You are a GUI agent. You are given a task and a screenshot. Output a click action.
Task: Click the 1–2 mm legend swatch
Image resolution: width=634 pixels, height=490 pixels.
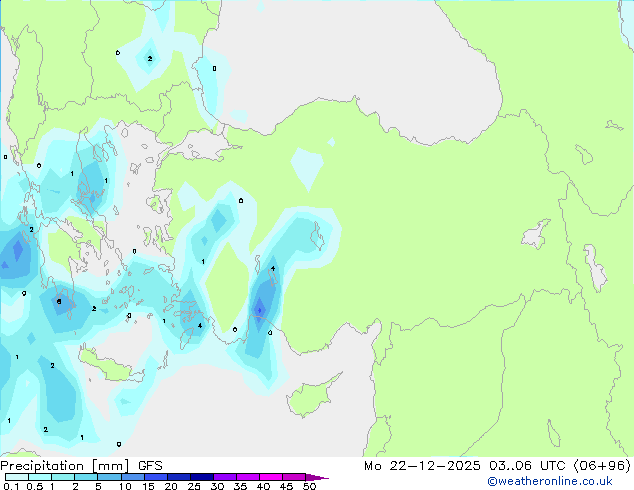tap(63, 477)
